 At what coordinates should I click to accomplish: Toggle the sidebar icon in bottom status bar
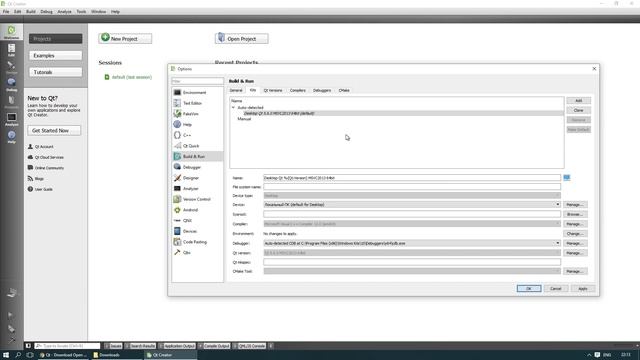pos(28,346)
